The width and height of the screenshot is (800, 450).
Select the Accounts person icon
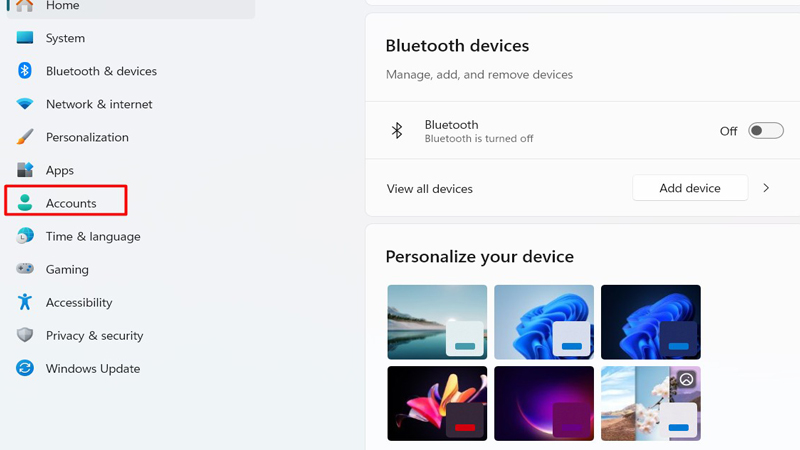25,203
